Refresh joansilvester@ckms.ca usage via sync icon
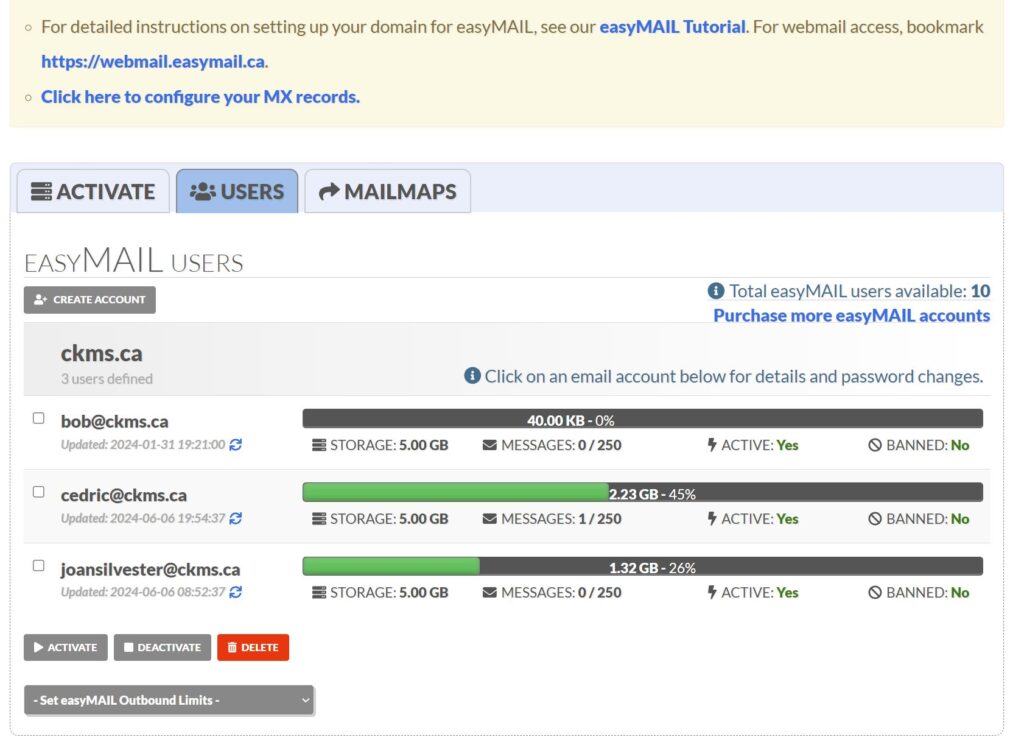Image resolution: width=1024 pixels, height=748 pixels. [236, 593]
